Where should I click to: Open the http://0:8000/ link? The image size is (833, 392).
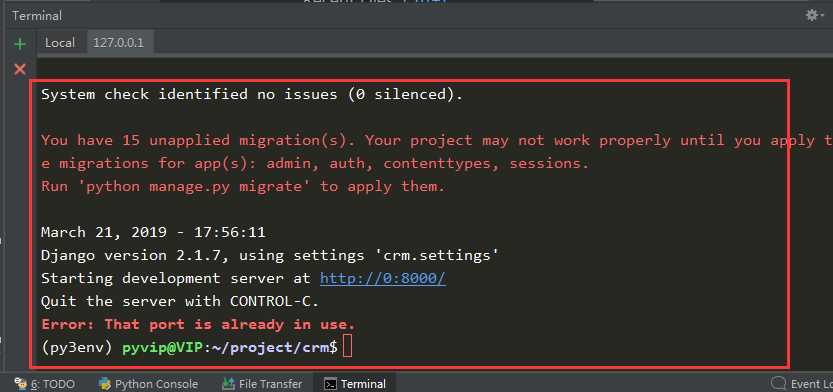click(x=382, y=278)
